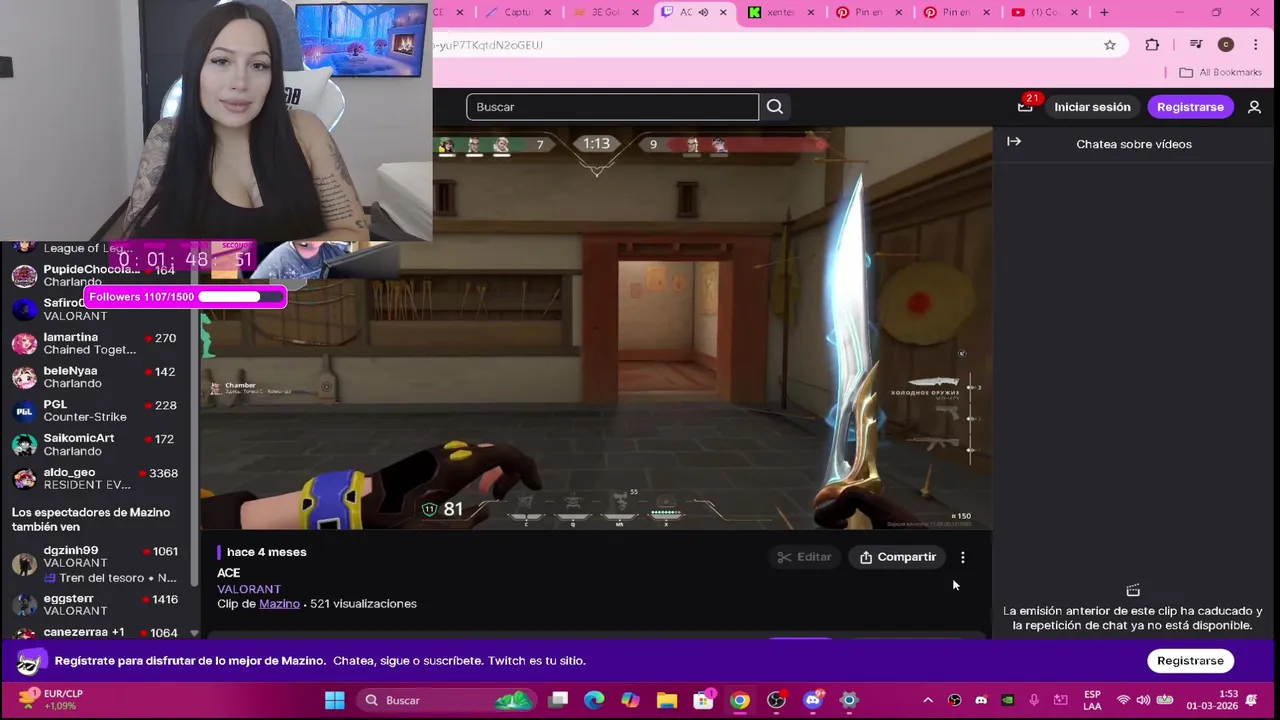Open volume control in system tray
Image resolution: width=1280 pixels, height=720 pixels.
tap(1143, 700)
